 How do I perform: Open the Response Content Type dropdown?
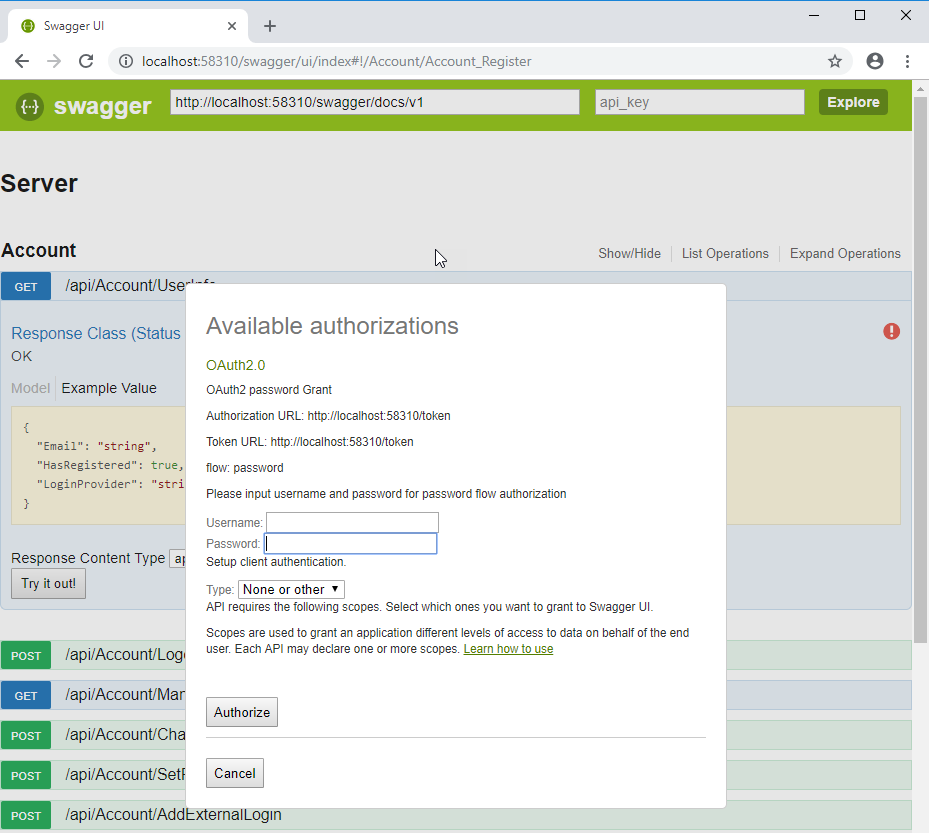180,558
